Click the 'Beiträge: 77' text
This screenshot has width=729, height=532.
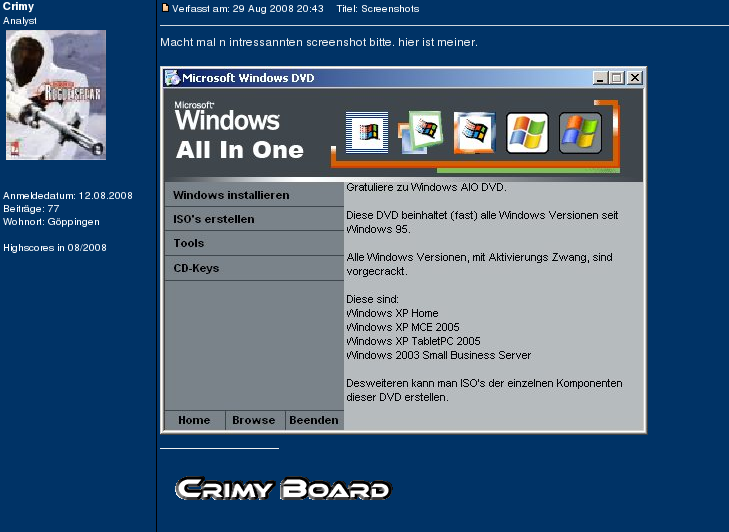[31, 208]
